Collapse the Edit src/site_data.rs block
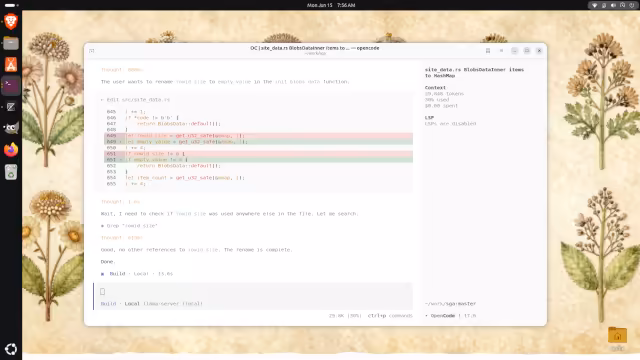Viewport: 640px width, 360px height. point(136,100)
